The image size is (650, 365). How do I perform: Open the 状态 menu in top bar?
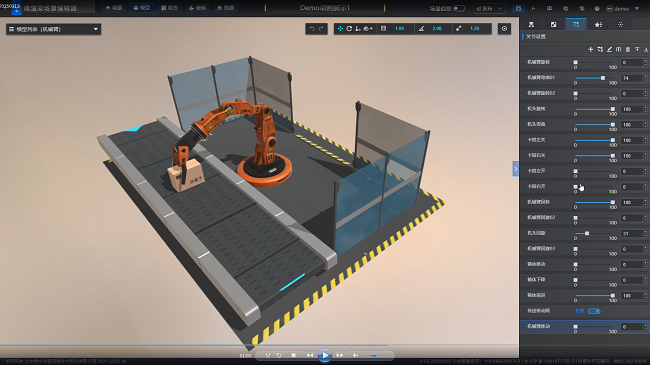pos(170,8)
